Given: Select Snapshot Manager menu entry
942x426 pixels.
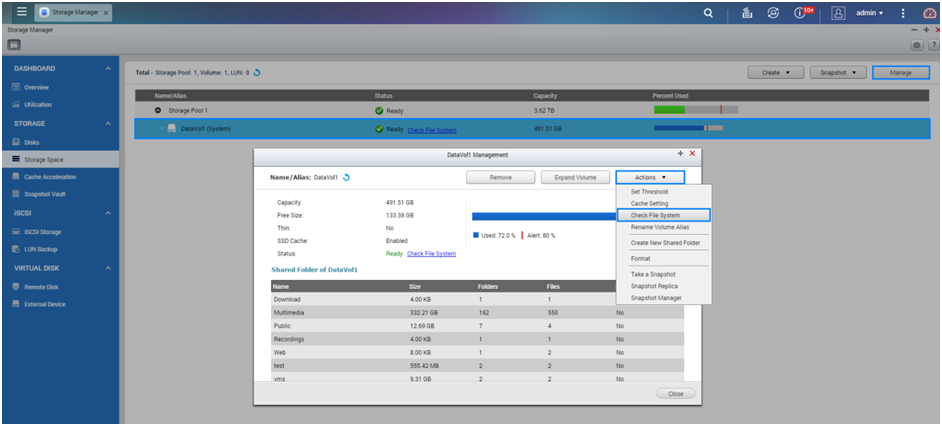Looking at the screenshot, I should (x=655, y=298).
